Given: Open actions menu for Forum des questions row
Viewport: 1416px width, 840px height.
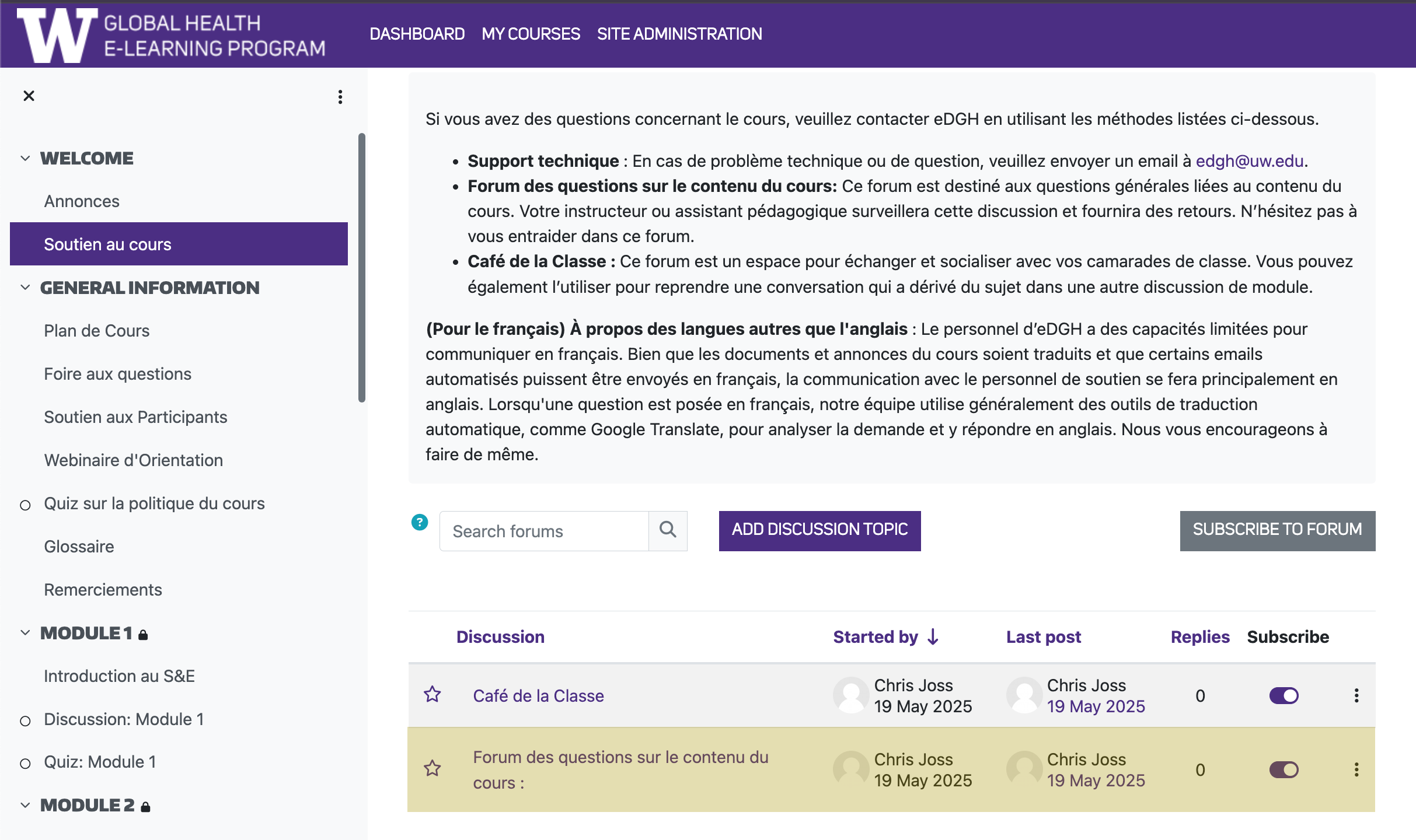Looking at the screenshot, I should coord(1356,769).
